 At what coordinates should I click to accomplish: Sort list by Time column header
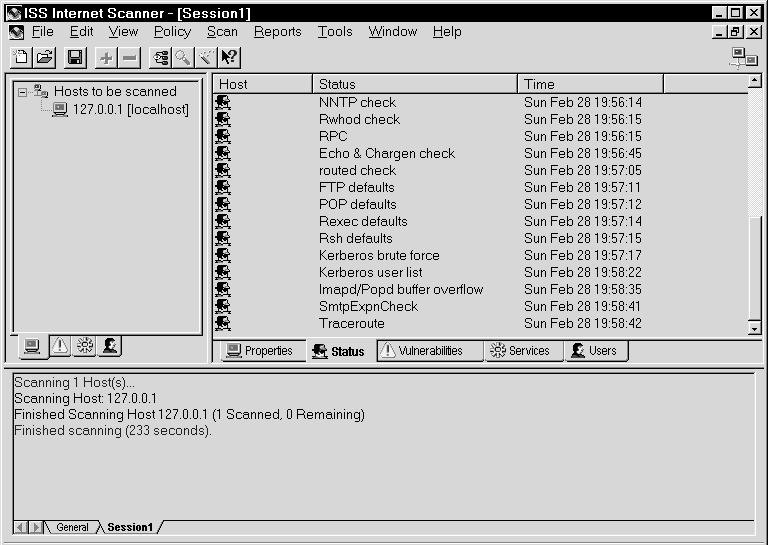[590, 84]
